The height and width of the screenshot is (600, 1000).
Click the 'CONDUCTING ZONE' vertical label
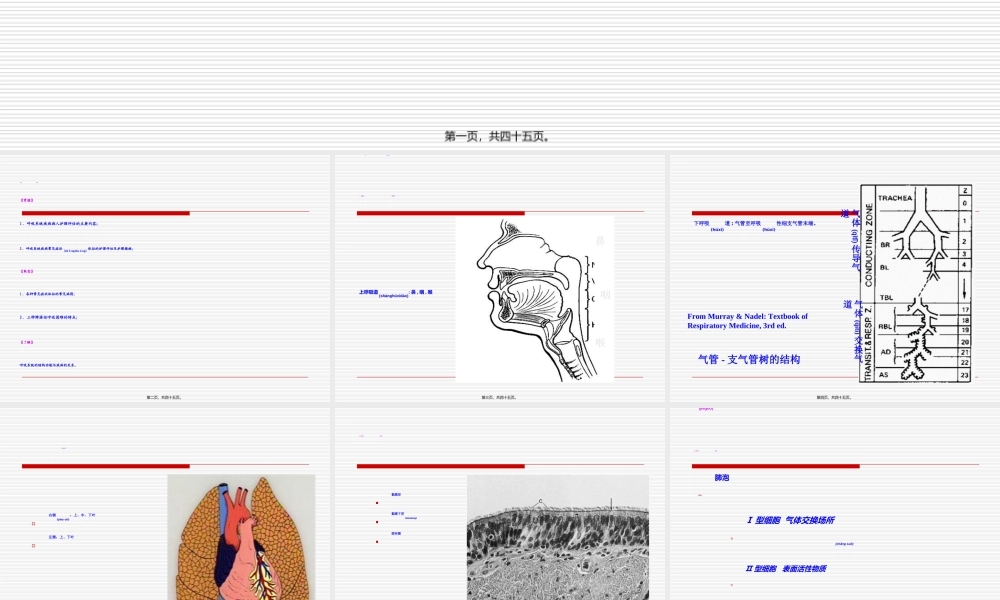tap(868, 243)
